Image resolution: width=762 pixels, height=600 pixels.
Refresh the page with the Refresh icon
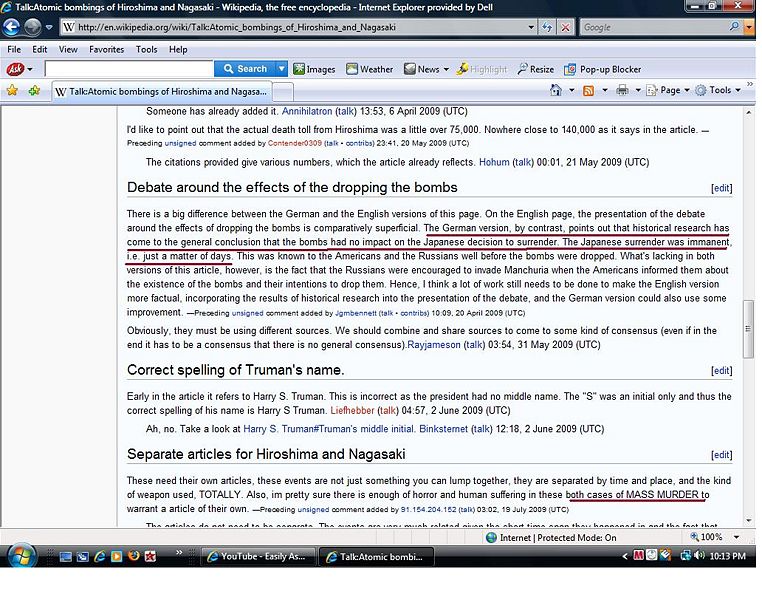547,27
